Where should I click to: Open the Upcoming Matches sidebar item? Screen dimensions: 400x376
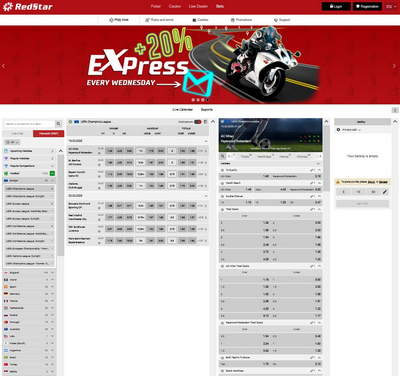[29, 151]
